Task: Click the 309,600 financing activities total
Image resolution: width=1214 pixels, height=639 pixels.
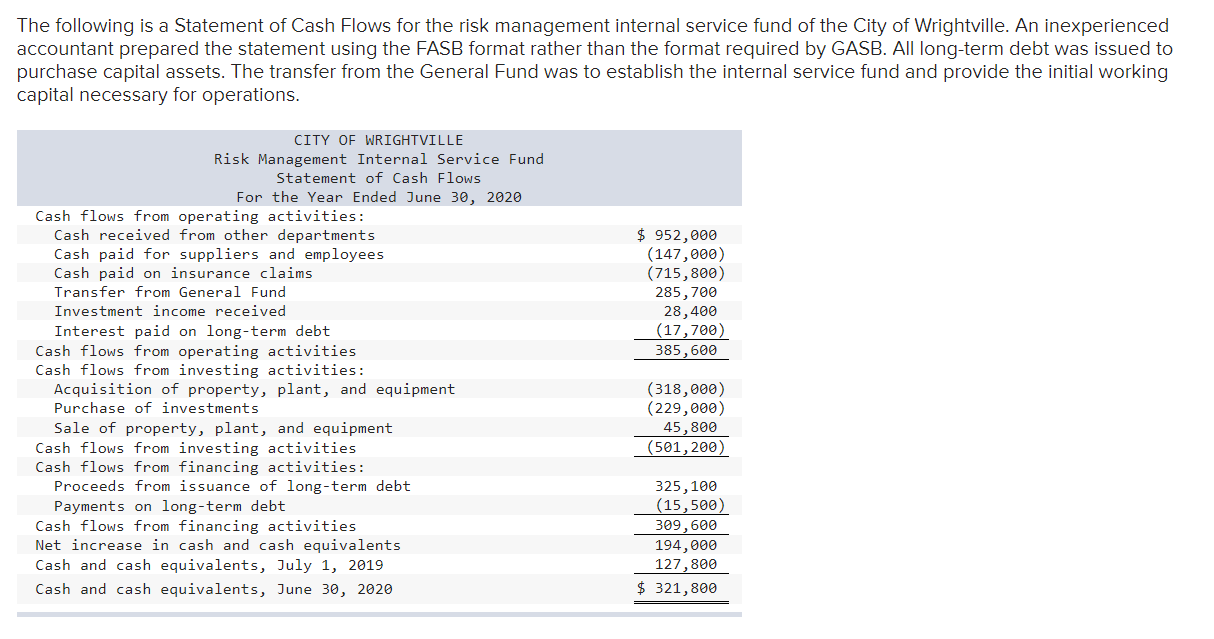Action: click(x=686, y=526)
